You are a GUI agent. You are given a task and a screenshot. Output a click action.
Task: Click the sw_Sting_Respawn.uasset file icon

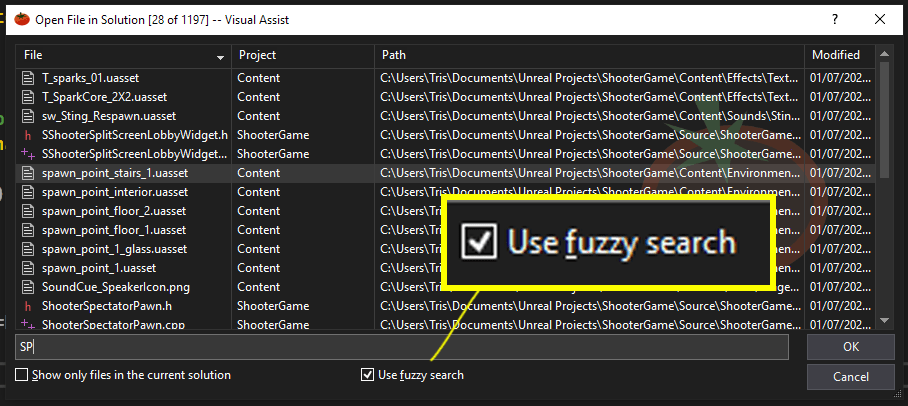(28, 116)
